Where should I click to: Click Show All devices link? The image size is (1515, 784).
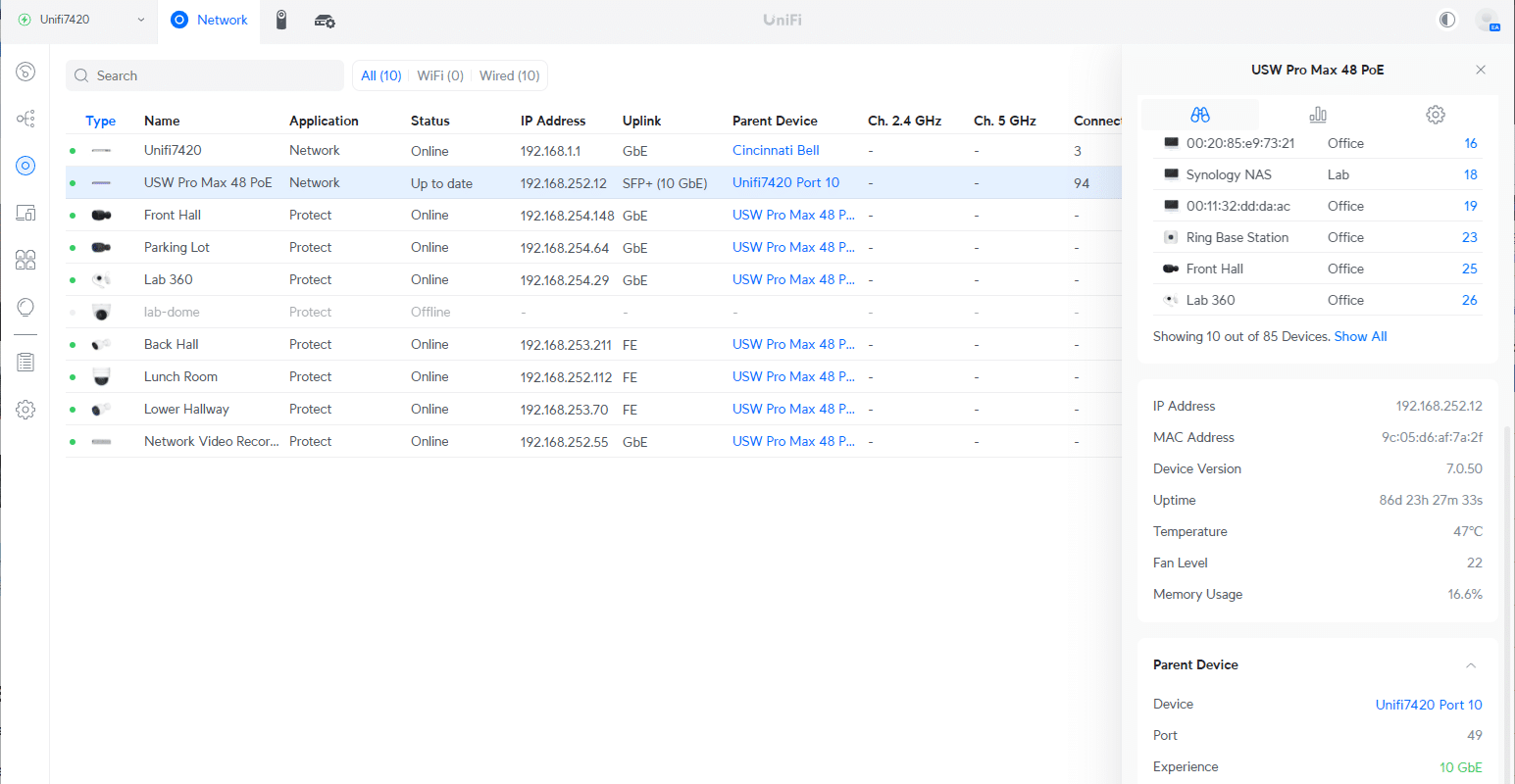pos(1361,336)
